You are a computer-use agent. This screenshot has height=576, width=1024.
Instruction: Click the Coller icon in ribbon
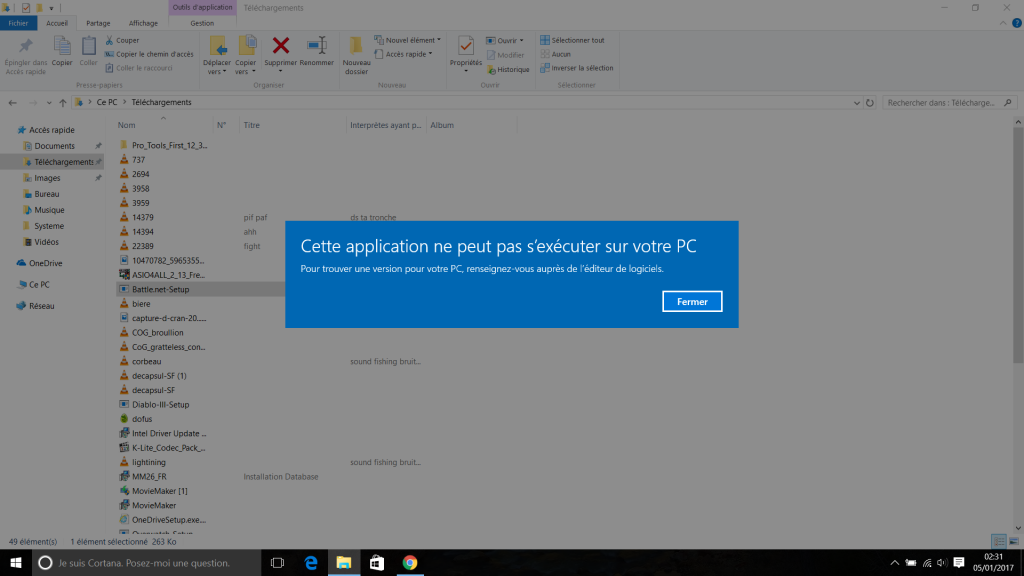(x=88, y=46)
